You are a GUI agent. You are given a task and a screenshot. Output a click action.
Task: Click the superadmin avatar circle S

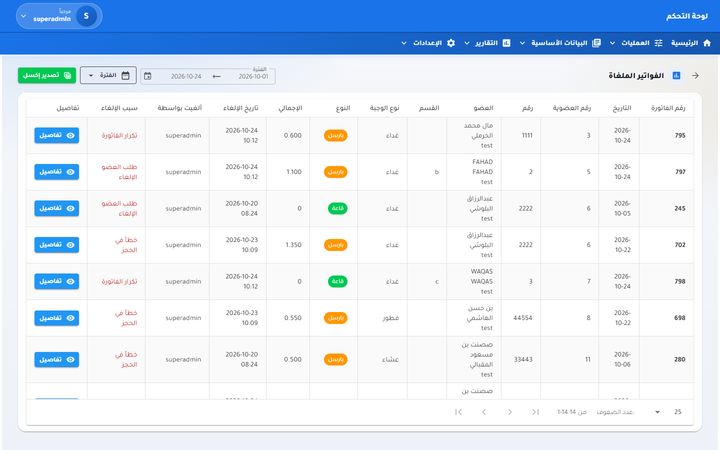(86, 16)
